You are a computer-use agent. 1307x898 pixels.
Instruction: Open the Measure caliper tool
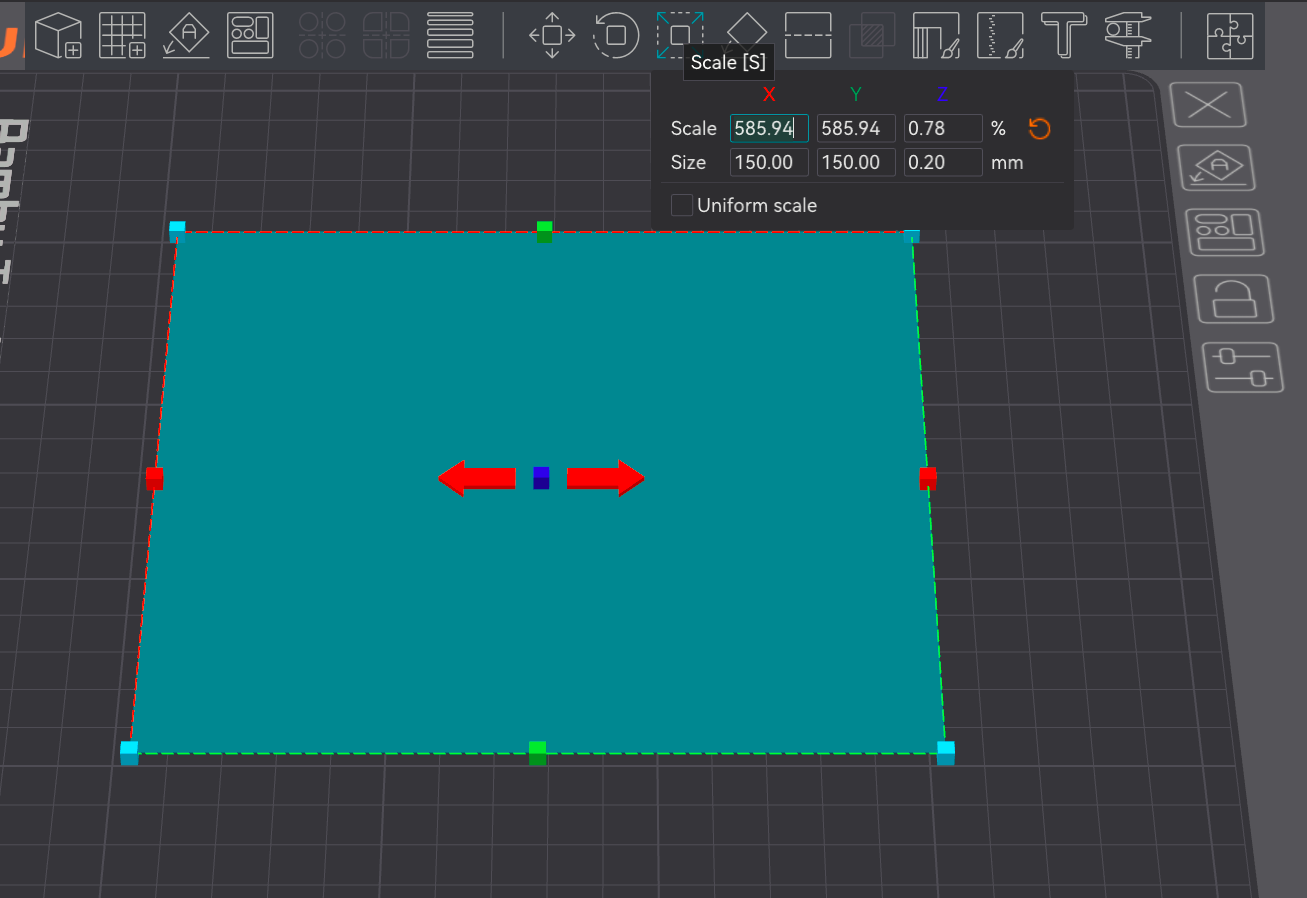pos(1128,35)
